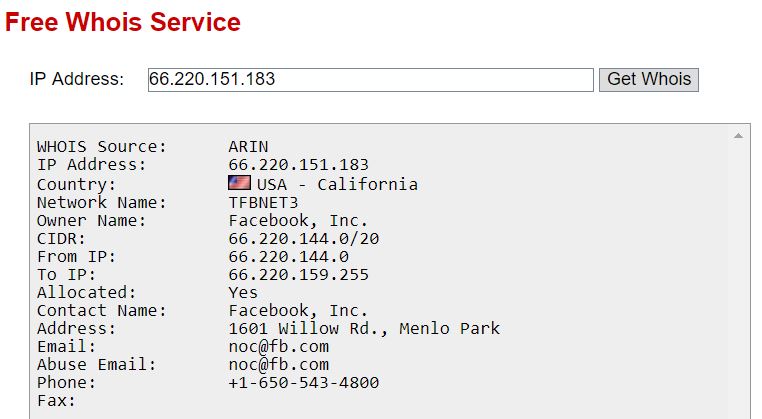Focus the IP Address input field
Image resolution: width=762 pixels, height=419 pixels.
[371, 80]
